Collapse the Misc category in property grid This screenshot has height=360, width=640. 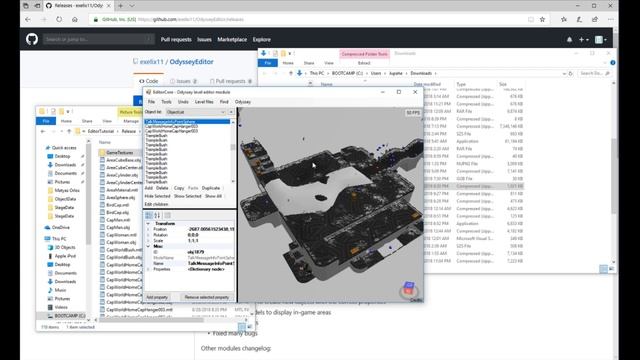click(148, 247)
